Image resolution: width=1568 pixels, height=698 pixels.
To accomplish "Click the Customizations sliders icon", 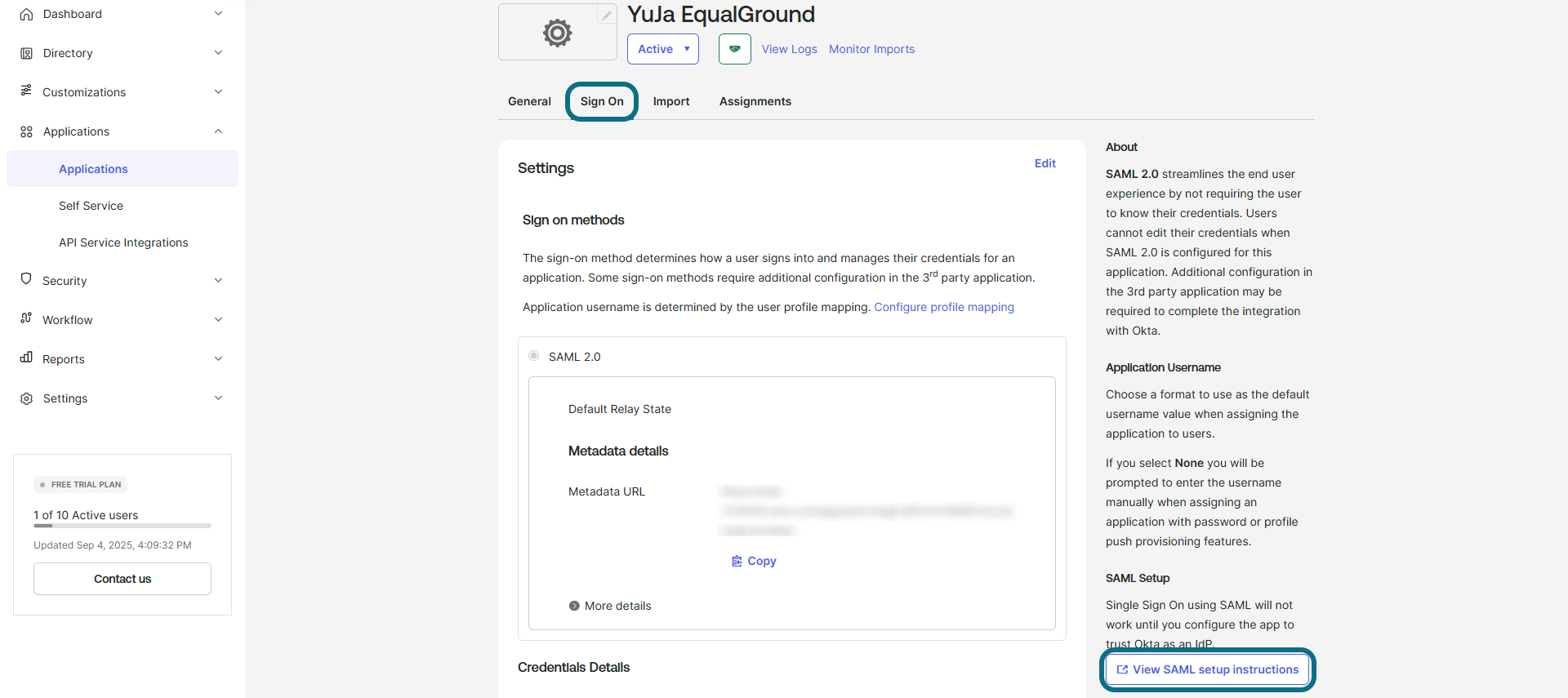I will tap(26, 91).
